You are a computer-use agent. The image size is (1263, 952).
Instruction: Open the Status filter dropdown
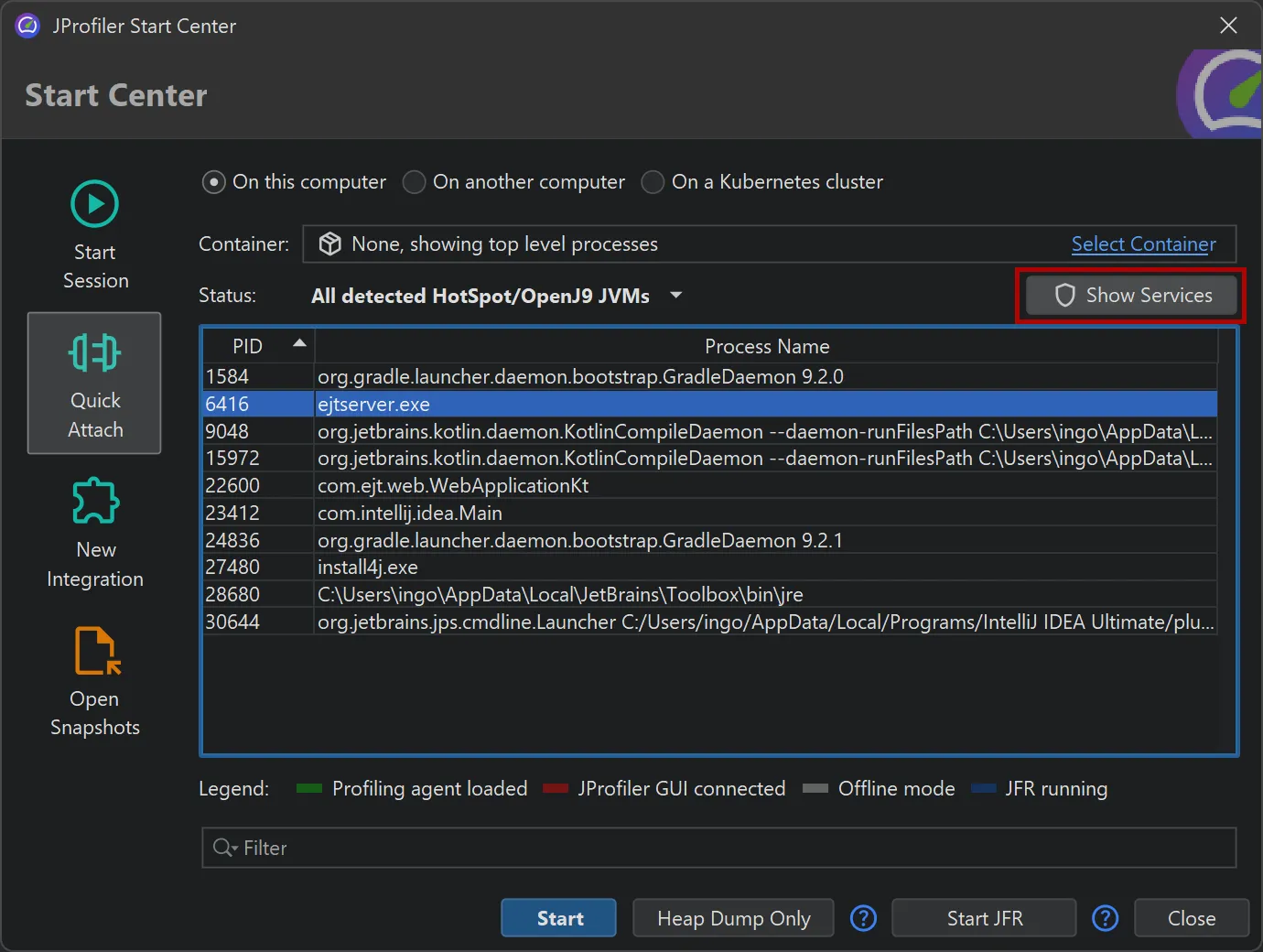click(x=676, y=296)
